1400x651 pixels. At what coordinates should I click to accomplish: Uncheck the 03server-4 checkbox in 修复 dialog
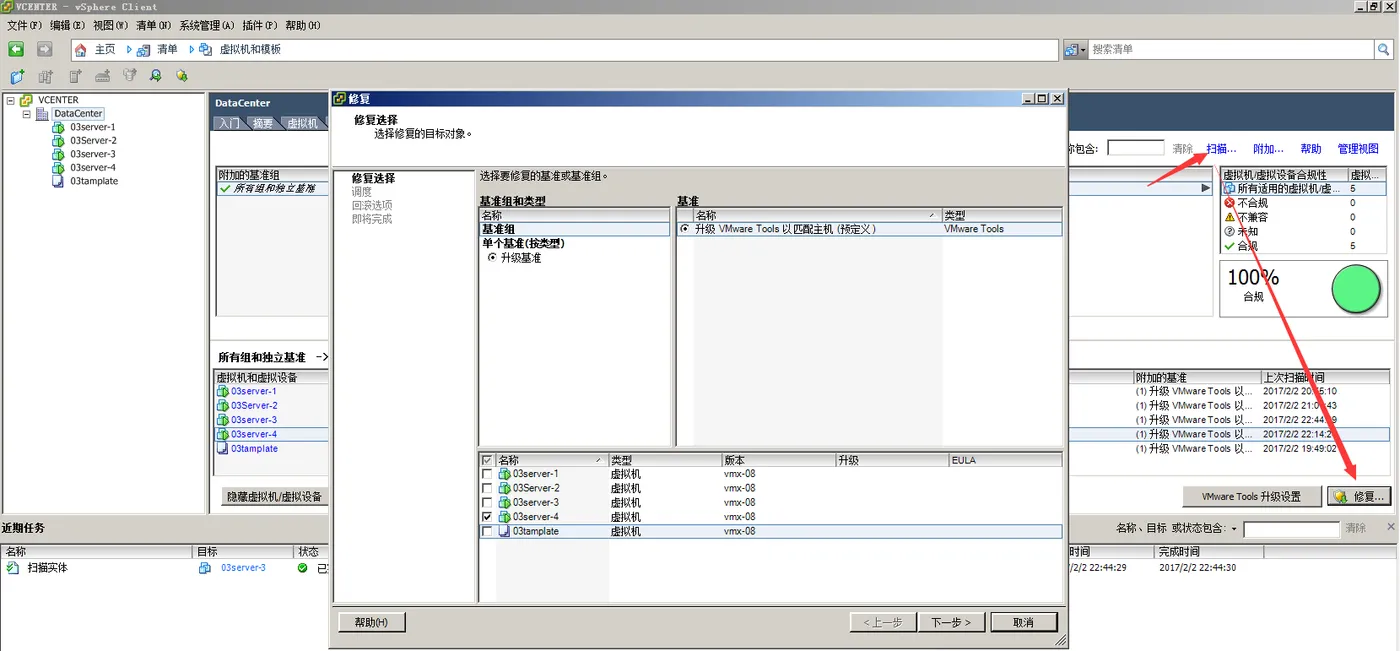point(487,517)
